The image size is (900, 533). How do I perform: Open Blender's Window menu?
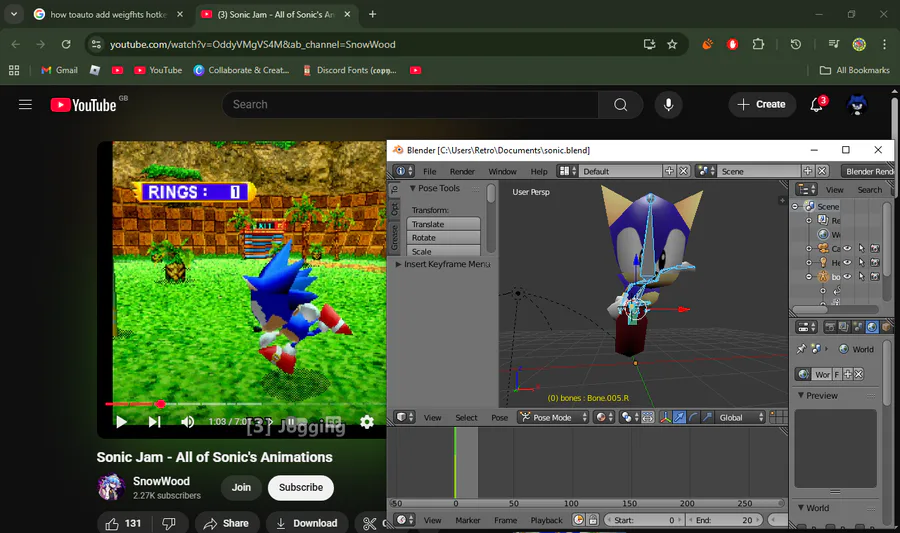click(502, 171)
